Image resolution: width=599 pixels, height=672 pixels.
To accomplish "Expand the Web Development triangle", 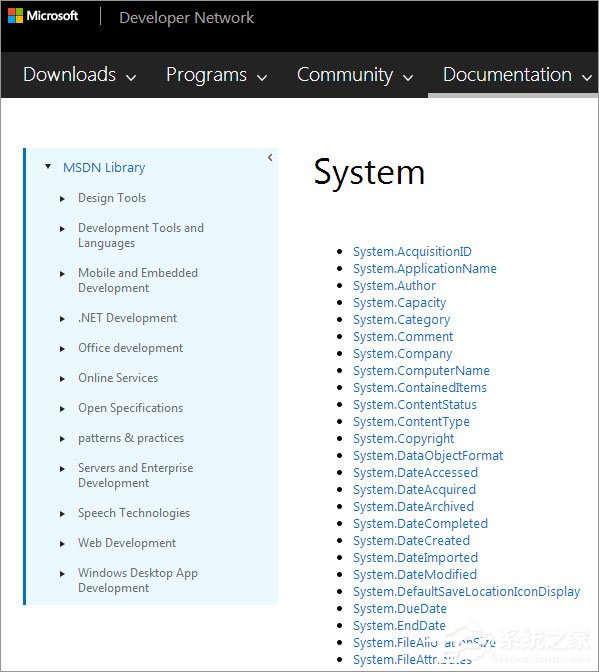I will pos(63,543).
